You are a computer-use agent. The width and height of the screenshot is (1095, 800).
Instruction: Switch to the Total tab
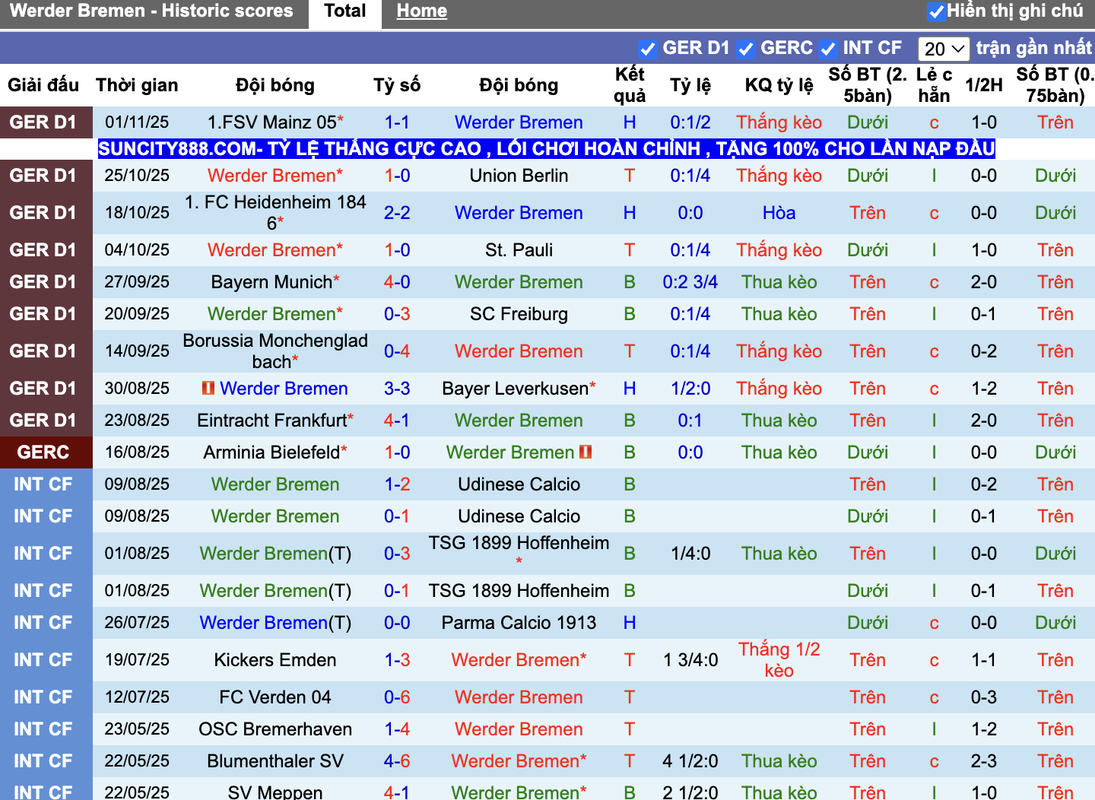(345, 11)
